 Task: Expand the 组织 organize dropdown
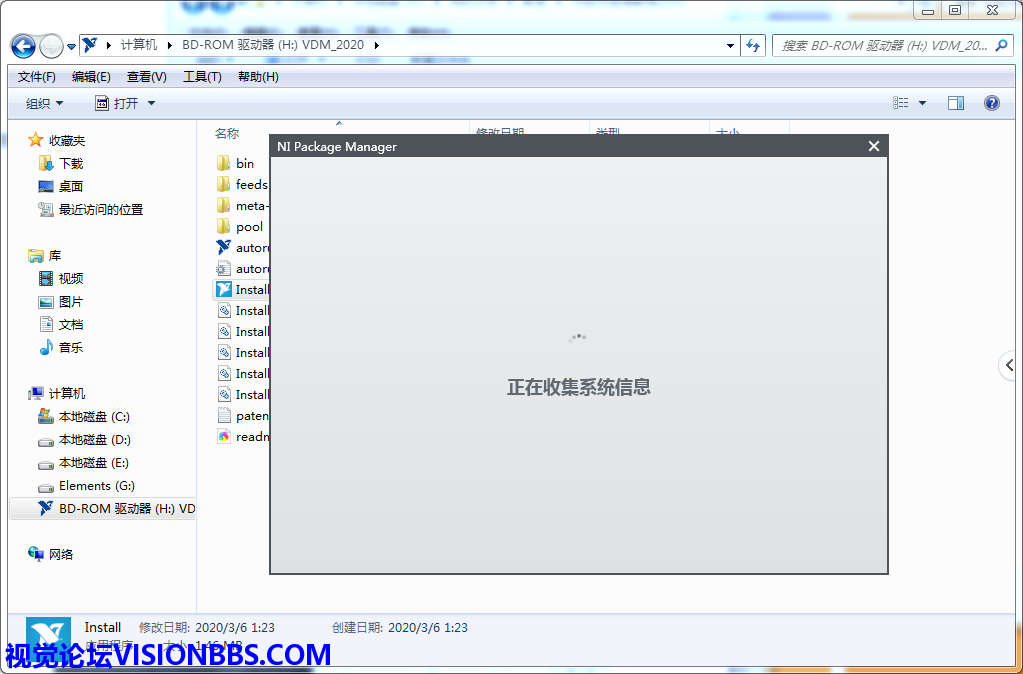44,103
